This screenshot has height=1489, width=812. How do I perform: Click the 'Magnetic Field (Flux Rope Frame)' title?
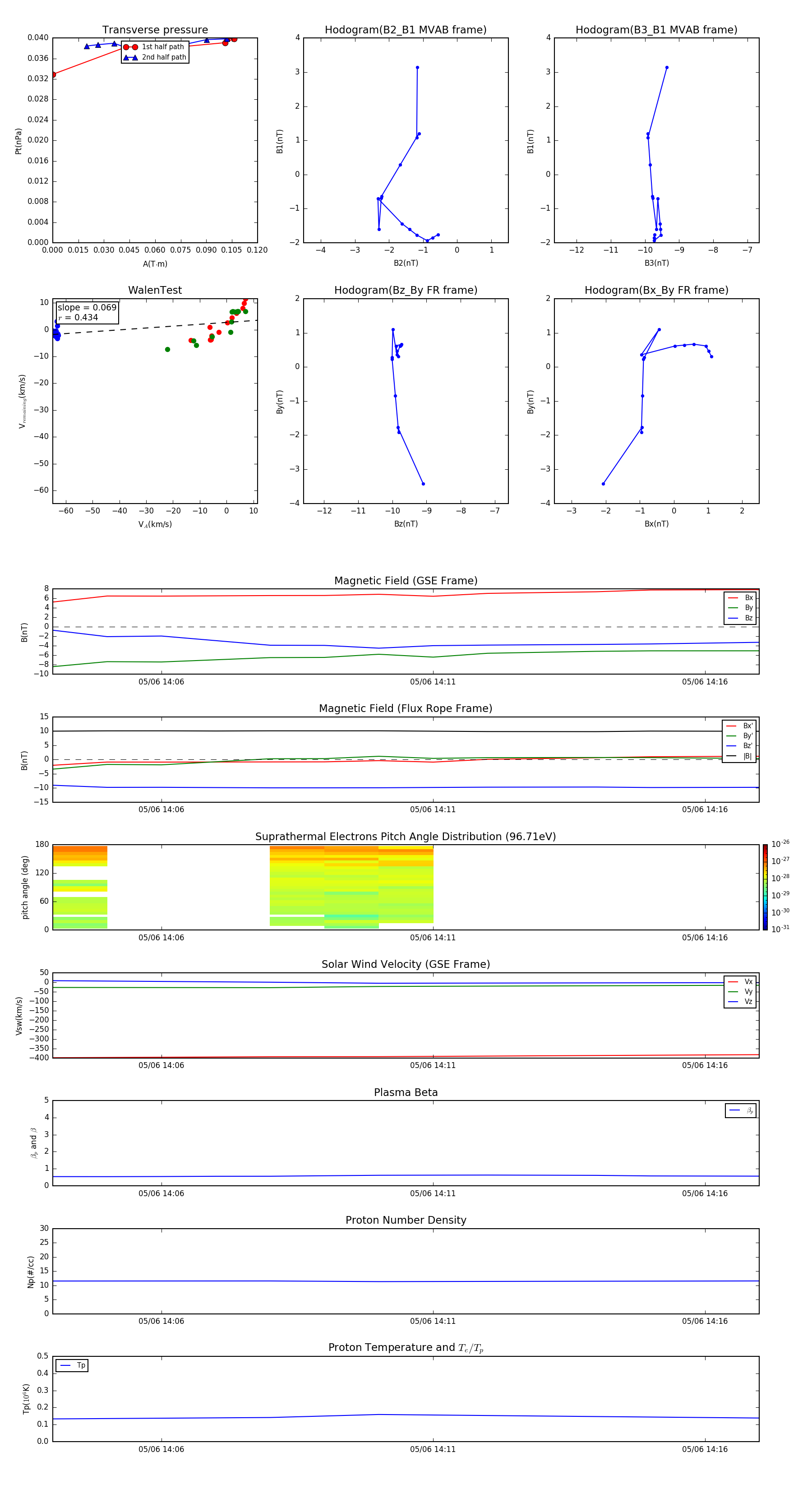(406, 709)
